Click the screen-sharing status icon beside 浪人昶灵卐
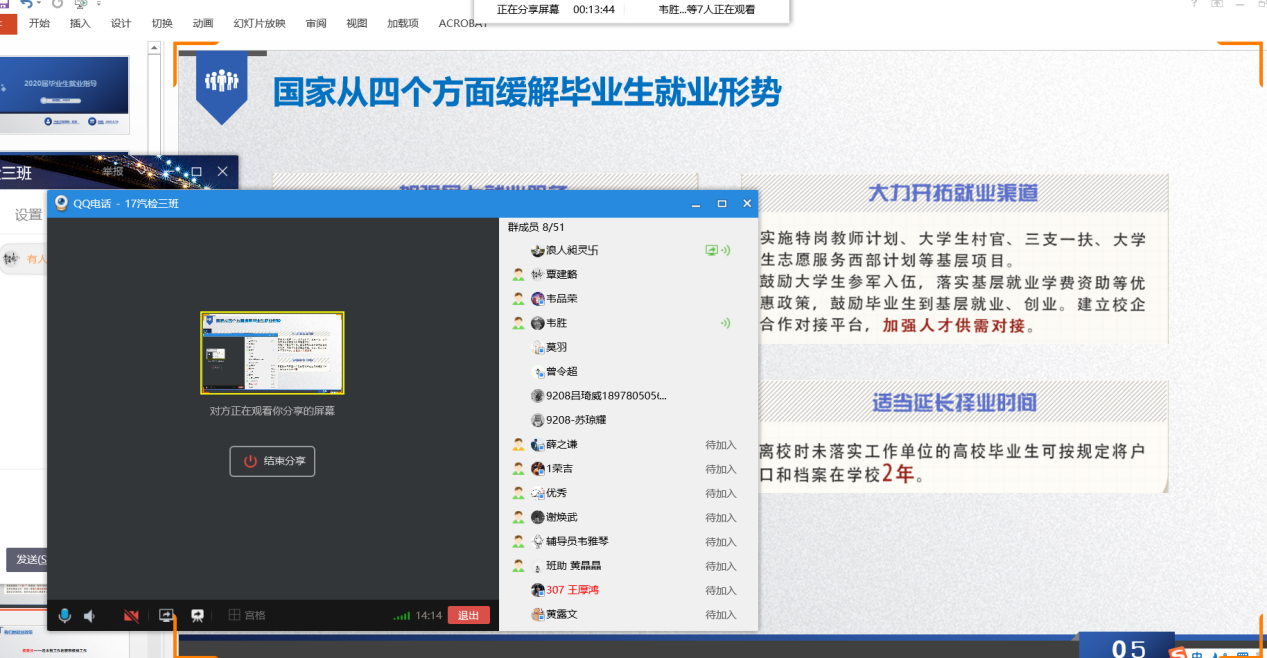The image size is (1267, 658). tap(712, 251)
